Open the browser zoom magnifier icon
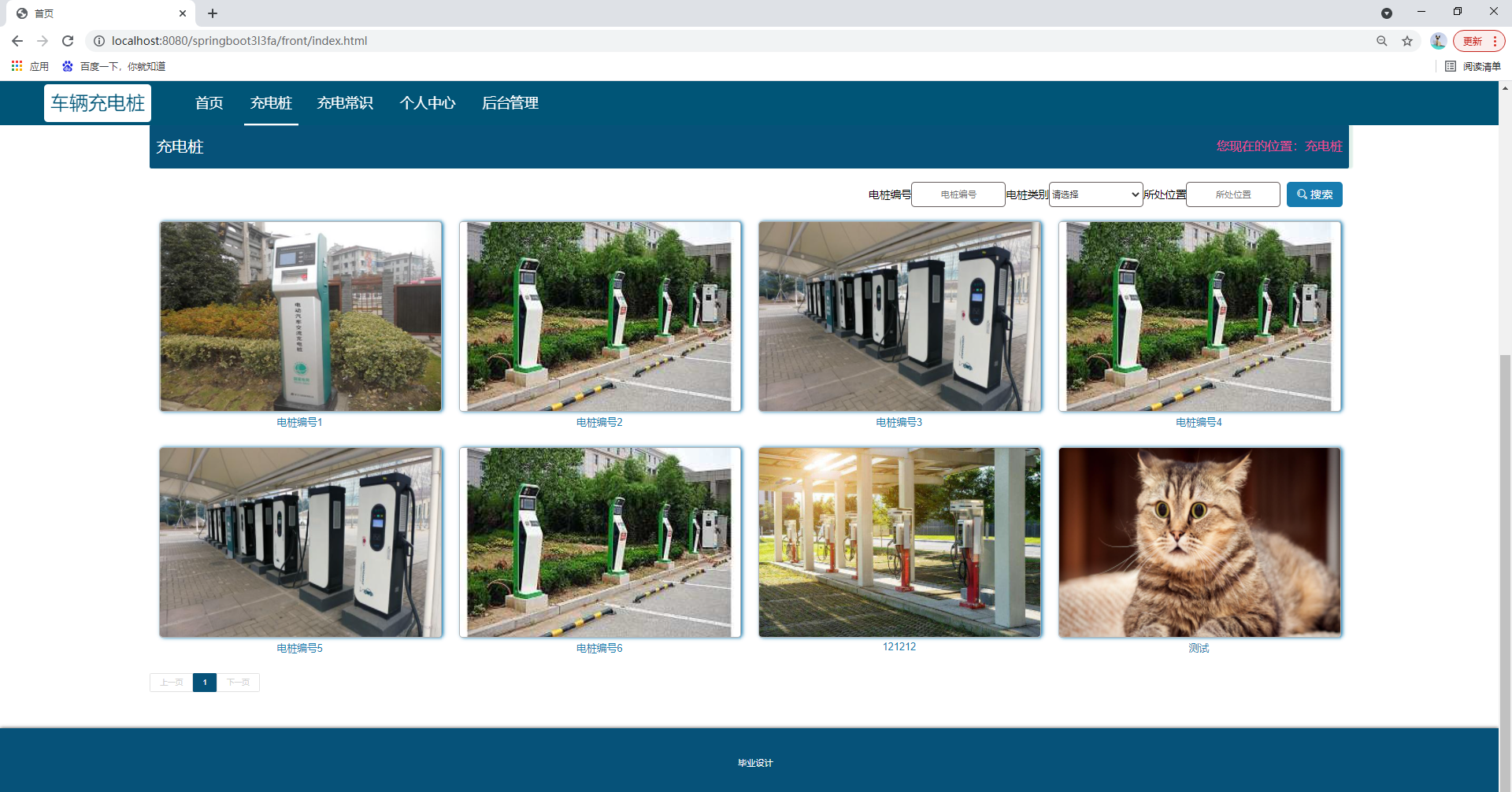 click(1382, 41)
